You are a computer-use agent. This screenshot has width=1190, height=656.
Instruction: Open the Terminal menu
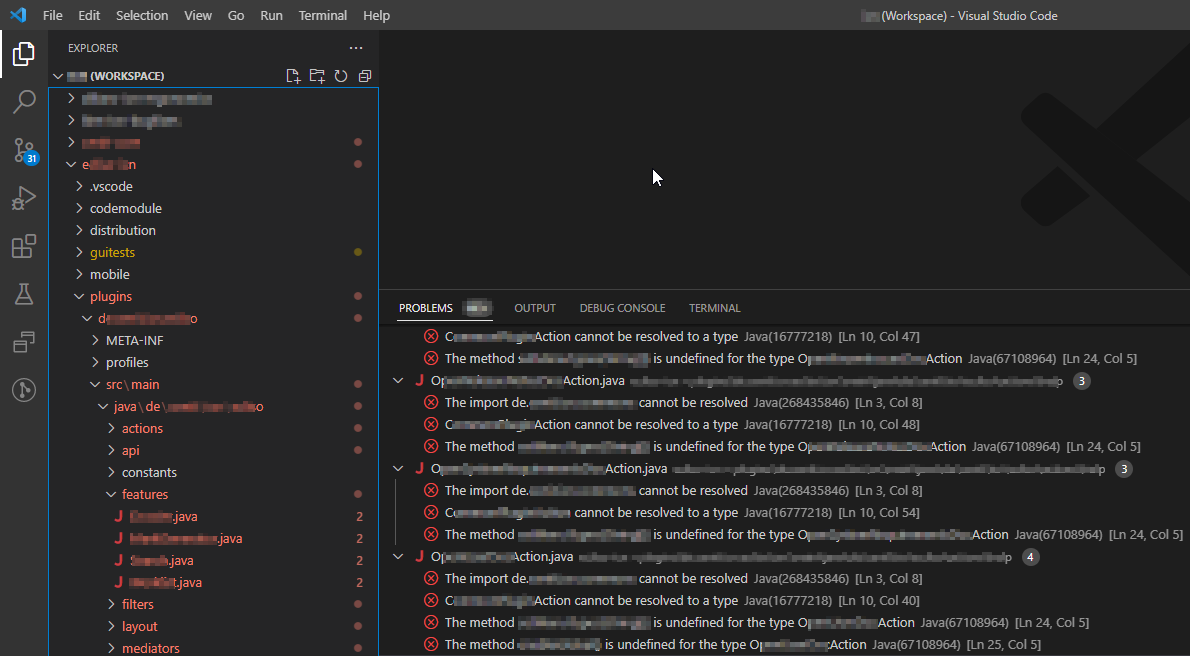[x=323, y=15]
